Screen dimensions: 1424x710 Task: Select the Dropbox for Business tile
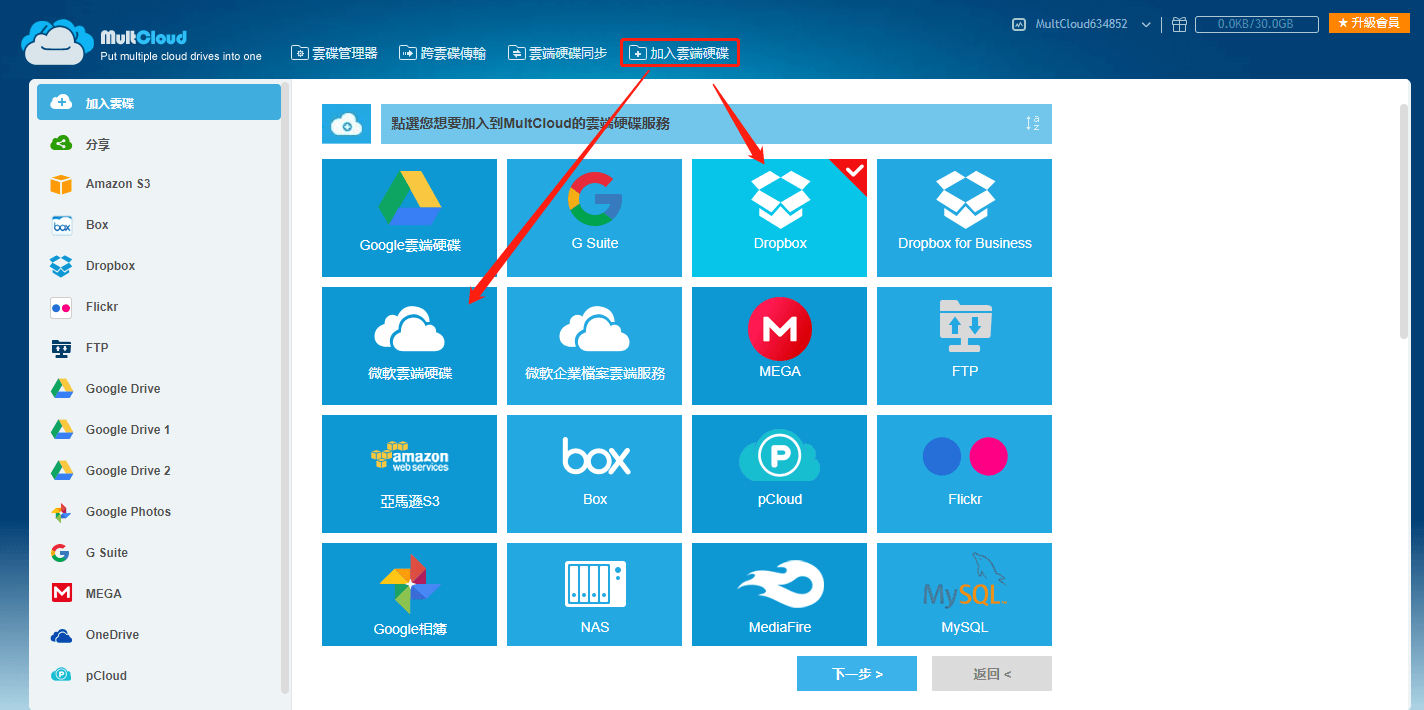pos(964,218)
